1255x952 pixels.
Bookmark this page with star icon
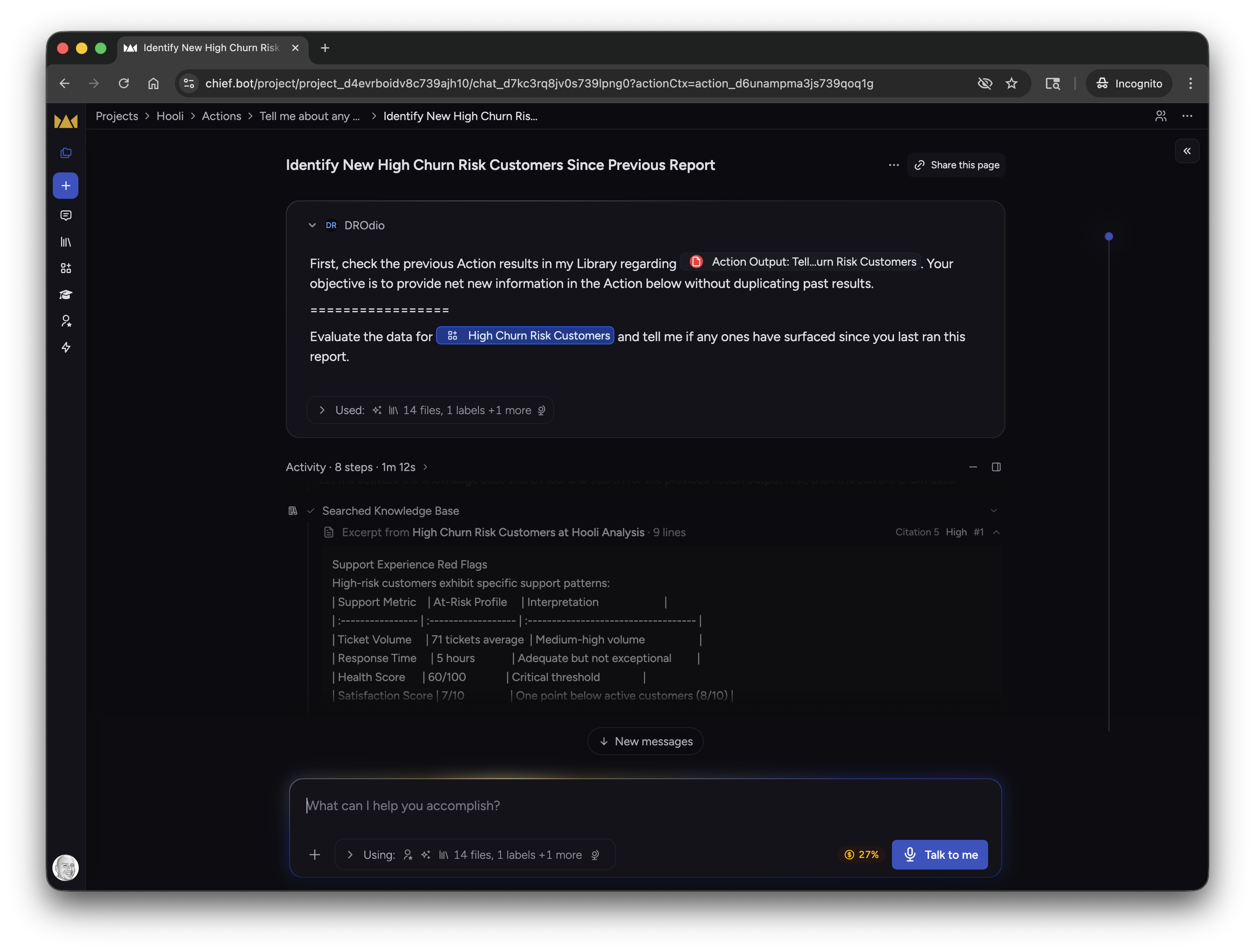coord(1012,83)
